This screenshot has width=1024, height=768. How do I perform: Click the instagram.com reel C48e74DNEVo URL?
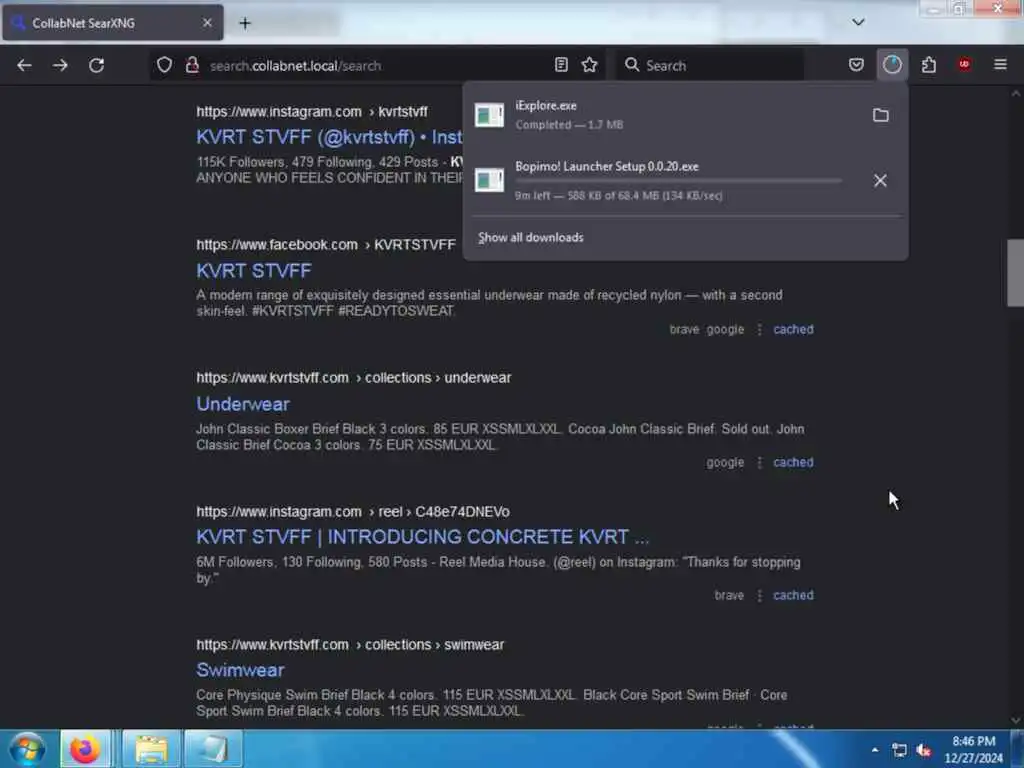pos(353,512)
